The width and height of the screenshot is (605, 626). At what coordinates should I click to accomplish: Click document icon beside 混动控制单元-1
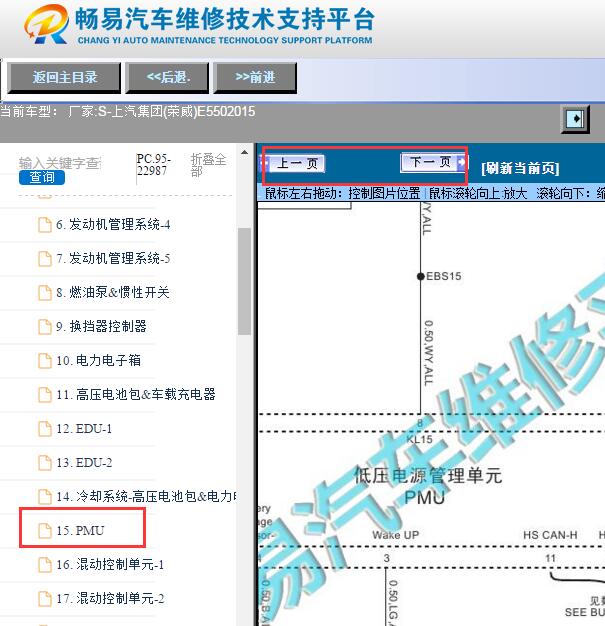[x=45, y=565]
